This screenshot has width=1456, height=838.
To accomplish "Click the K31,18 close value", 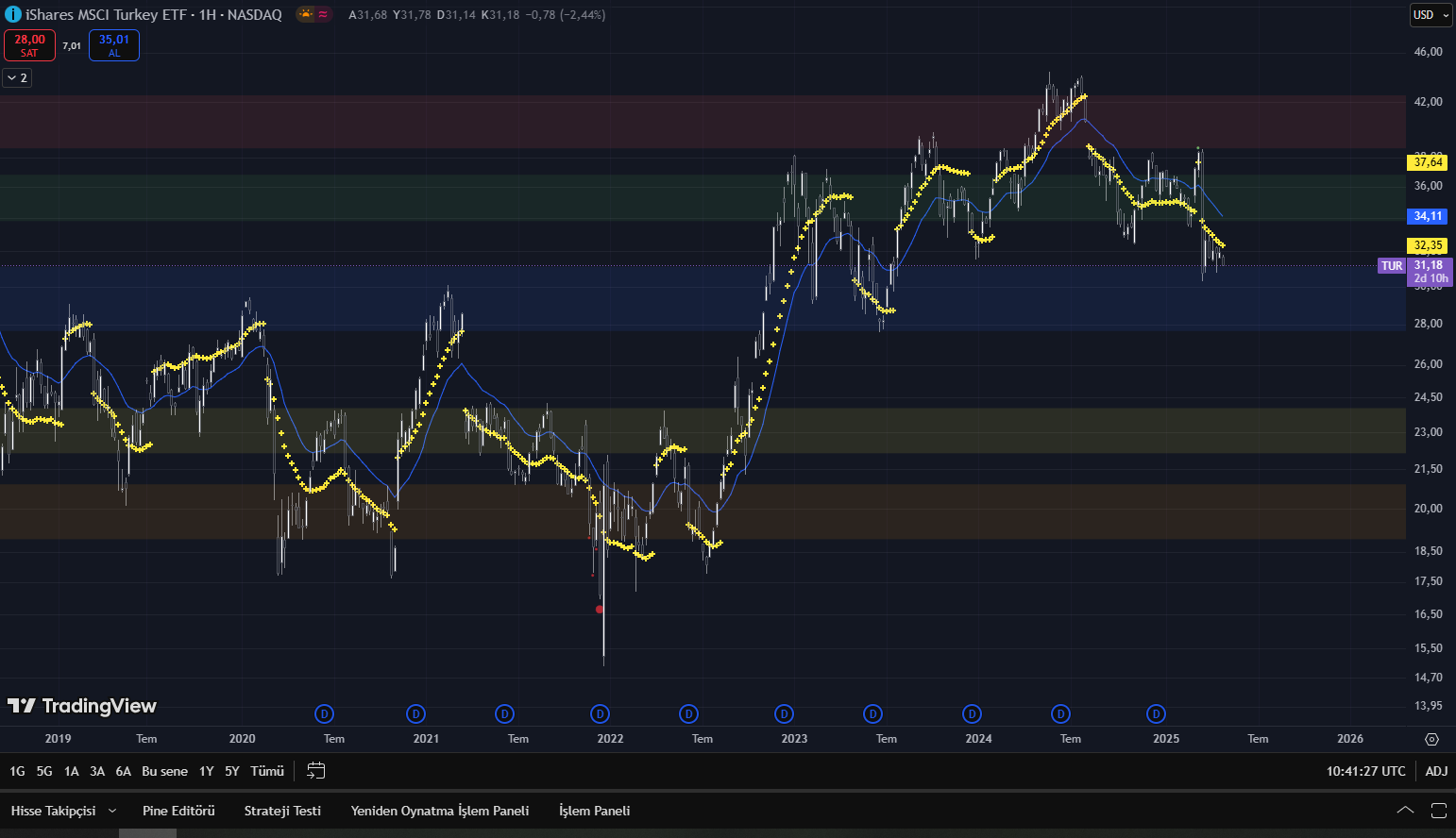I will [x=500, y=15].
